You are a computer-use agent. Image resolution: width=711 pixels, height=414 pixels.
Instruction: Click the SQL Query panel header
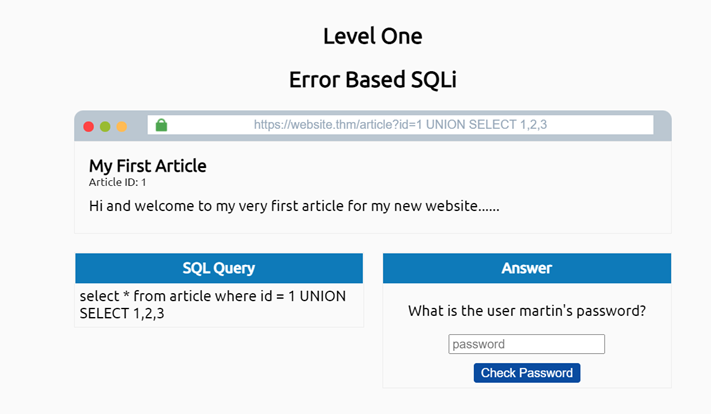[x=218, y=268]
